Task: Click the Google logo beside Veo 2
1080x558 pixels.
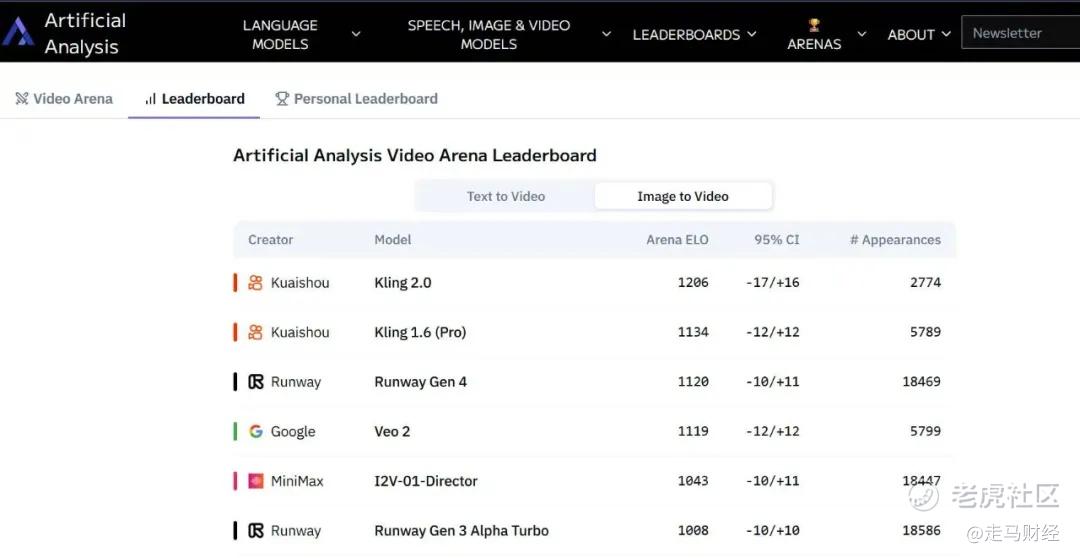Action: (256, 431)
